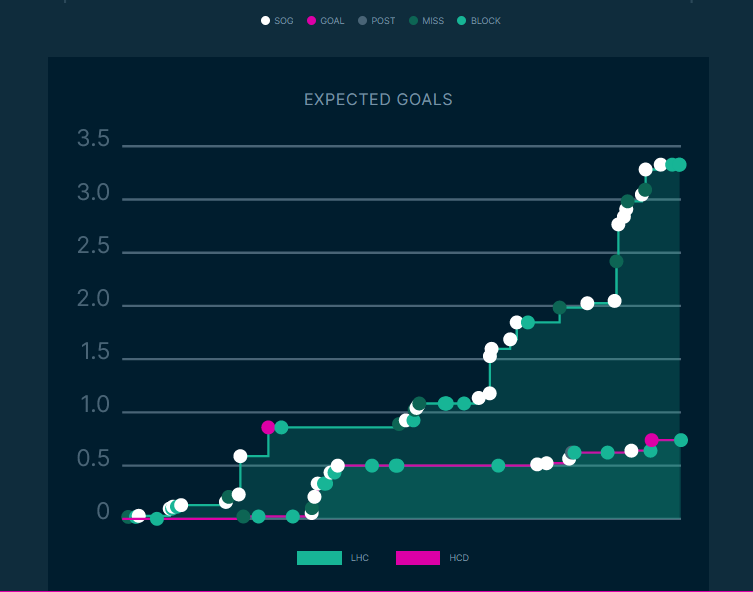The image size is (753, 592).
Task: Select the pink goal marker on LHC line
Action: click(x=268, y=427)
